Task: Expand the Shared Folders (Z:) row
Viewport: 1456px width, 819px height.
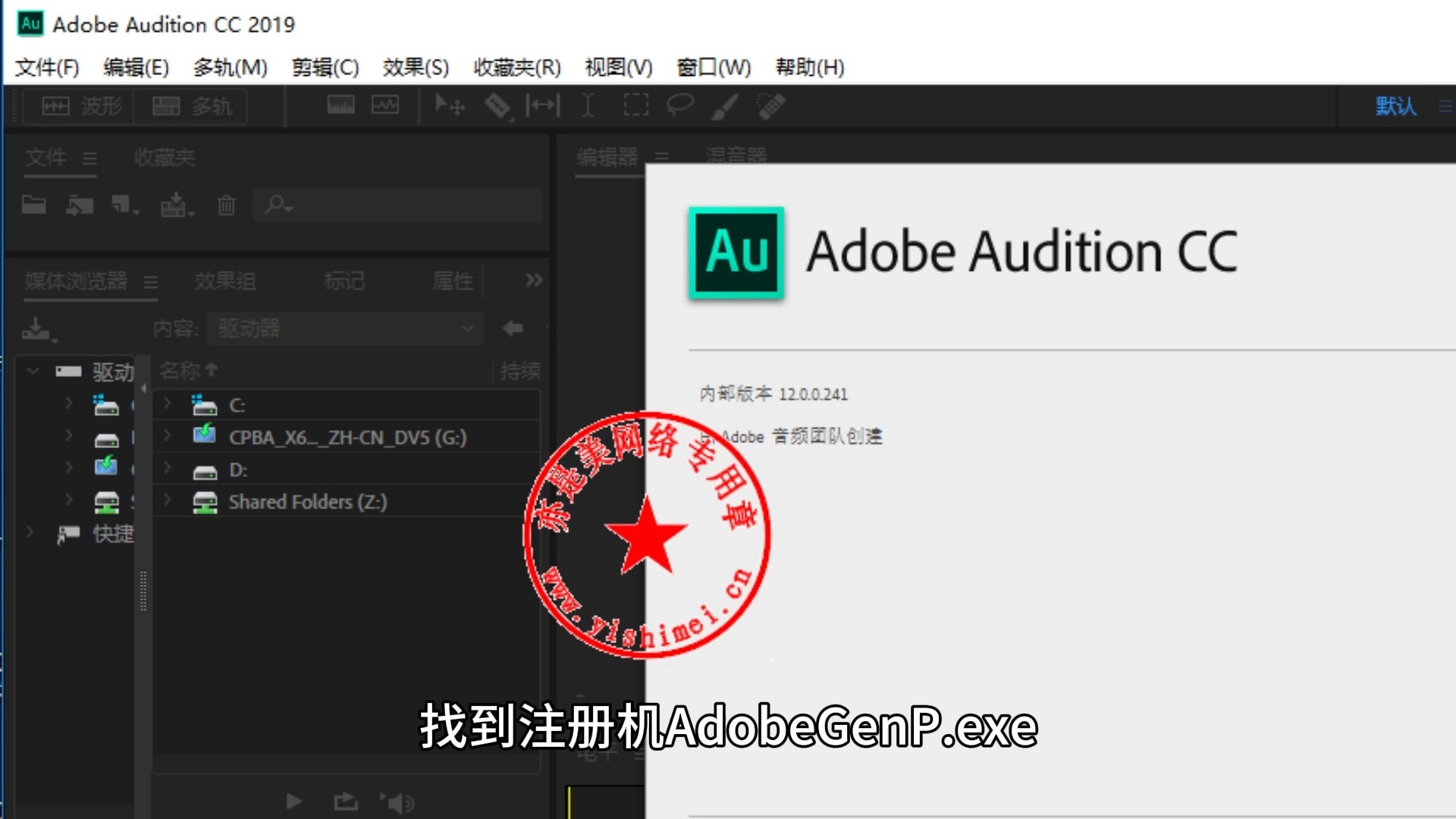Action: [168, 500]
